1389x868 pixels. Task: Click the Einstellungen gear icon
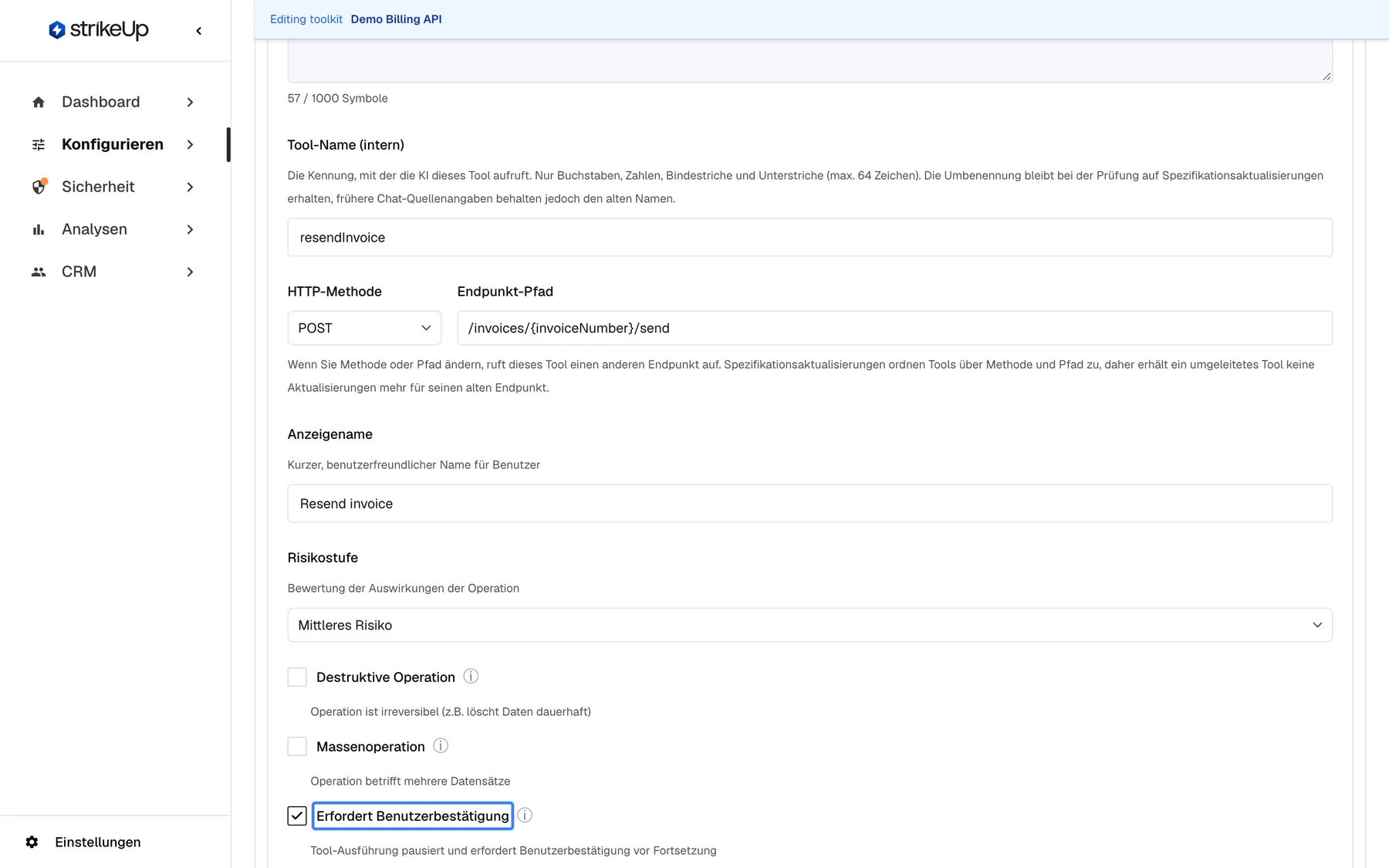(x=32, y=842)
